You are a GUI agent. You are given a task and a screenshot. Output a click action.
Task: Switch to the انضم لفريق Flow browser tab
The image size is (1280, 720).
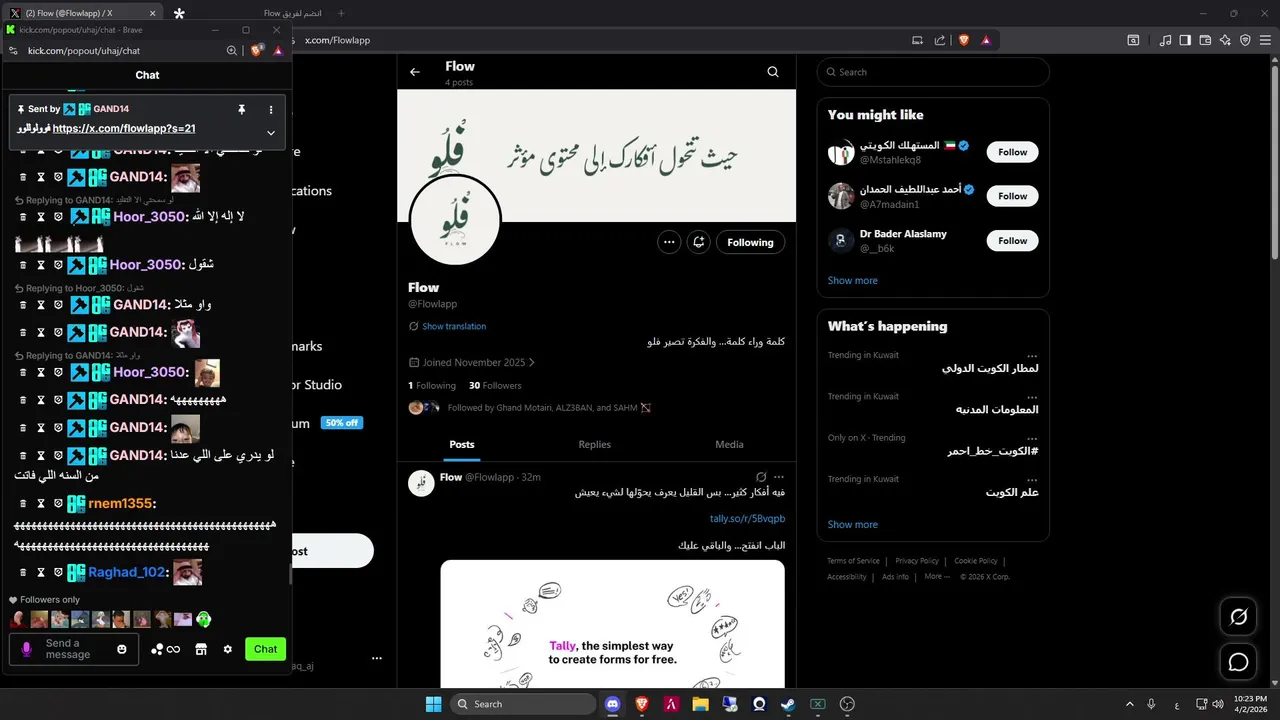294,13
